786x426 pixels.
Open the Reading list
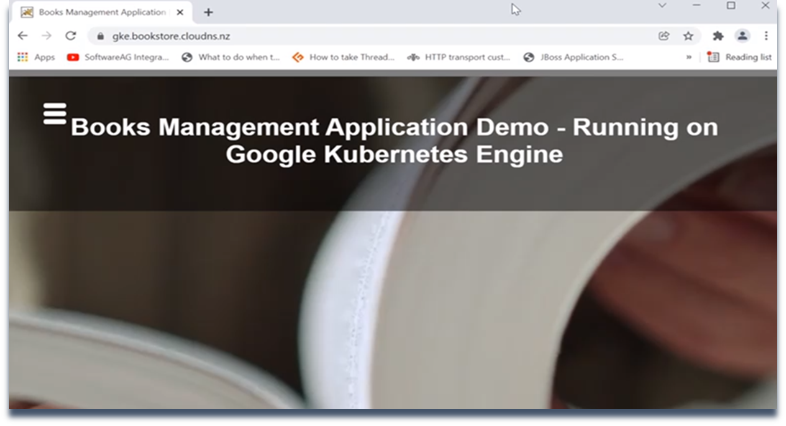pyautogui.click(x=739, y=57)
